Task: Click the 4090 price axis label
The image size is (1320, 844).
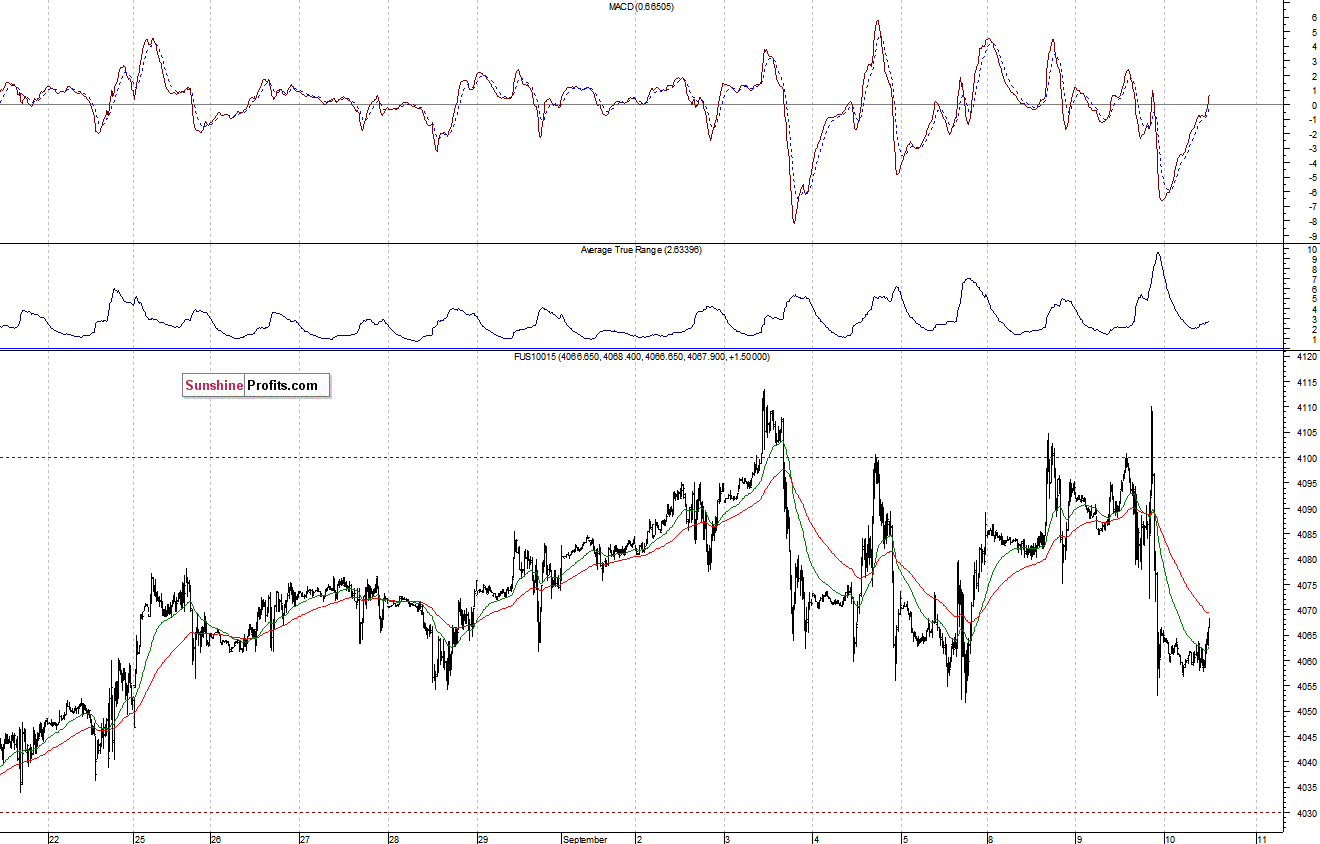Action: 1305,509
